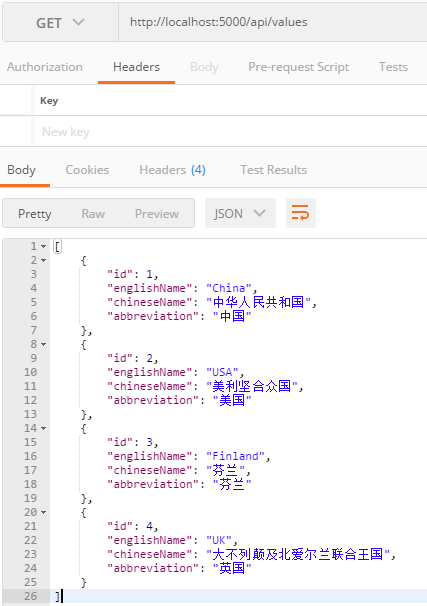
Task: Open the GET method dropdown
Action: click(60, 22)
